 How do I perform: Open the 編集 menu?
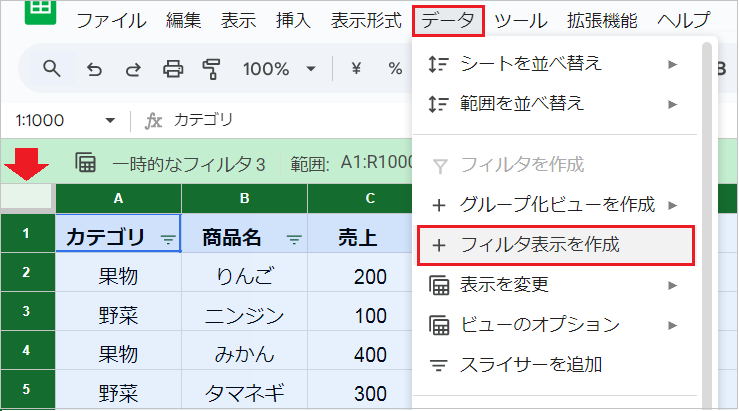point(183,21)
